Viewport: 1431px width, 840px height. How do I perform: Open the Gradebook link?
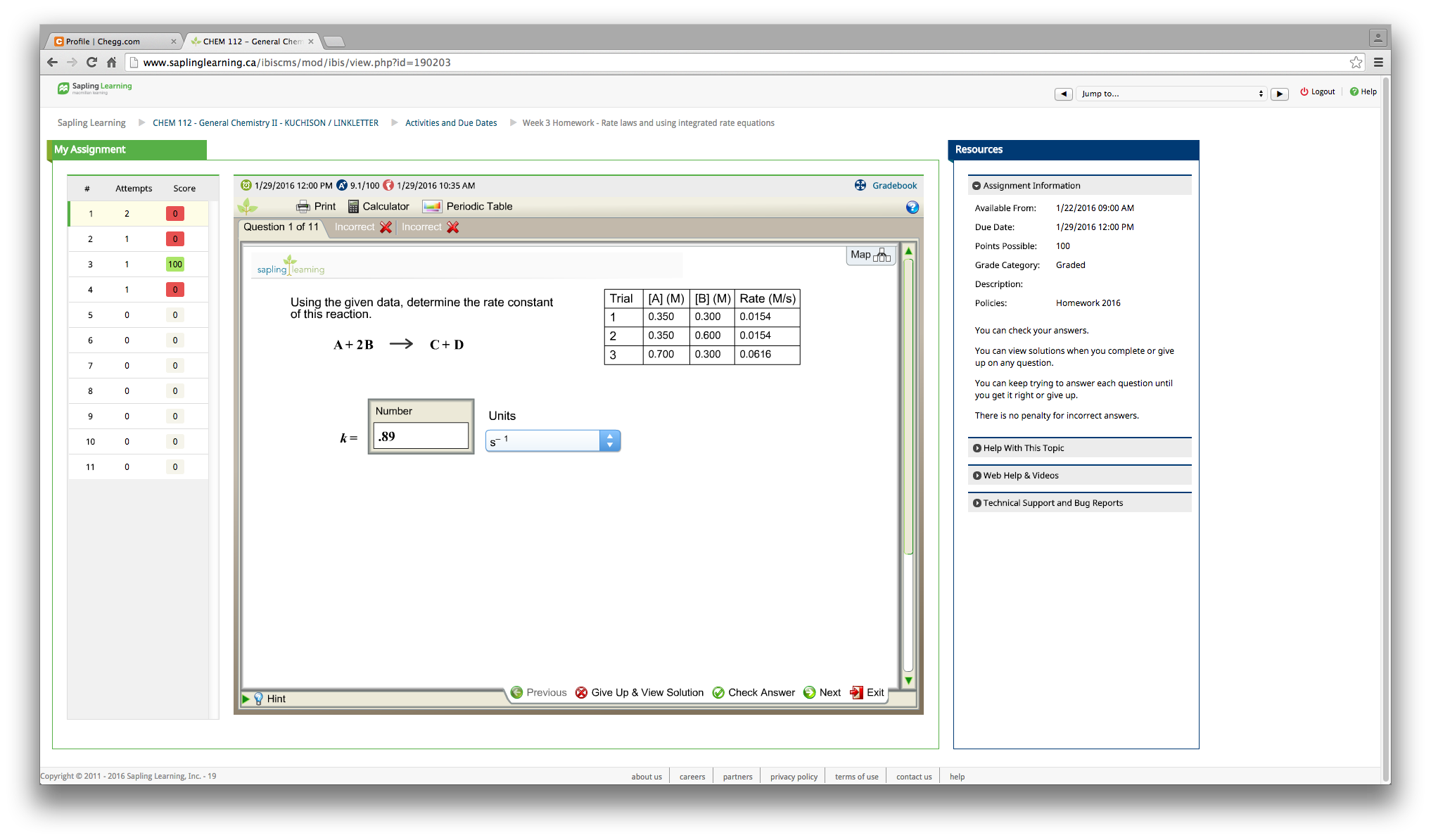click(893, 186)
